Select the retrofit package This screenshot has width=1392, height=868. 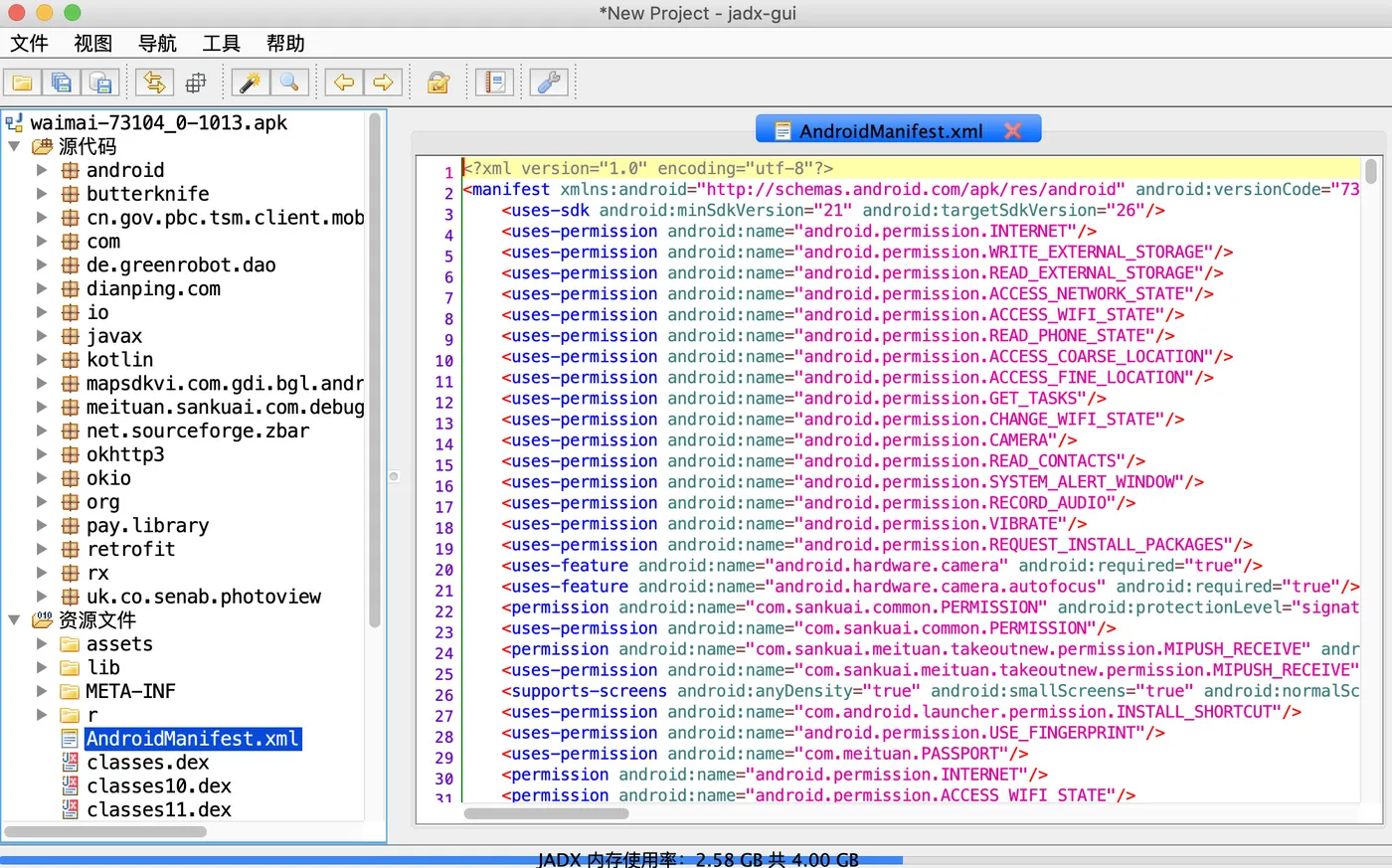130,549
